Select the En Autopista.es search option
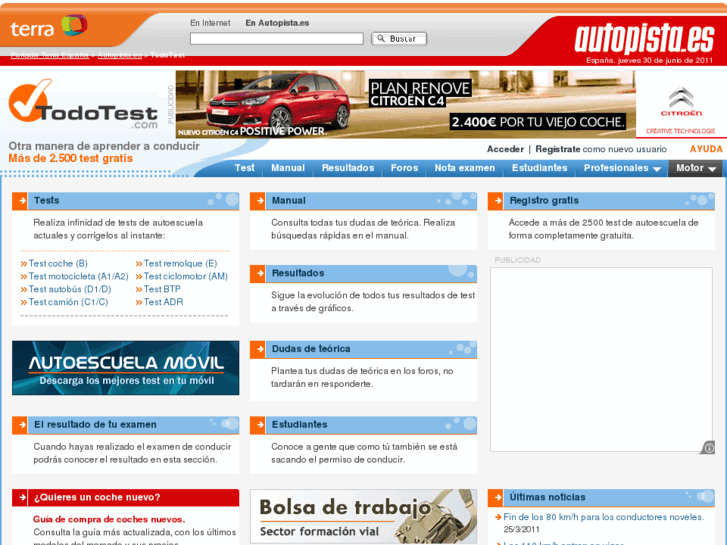The image size is (727, 545). click(277, 23)
